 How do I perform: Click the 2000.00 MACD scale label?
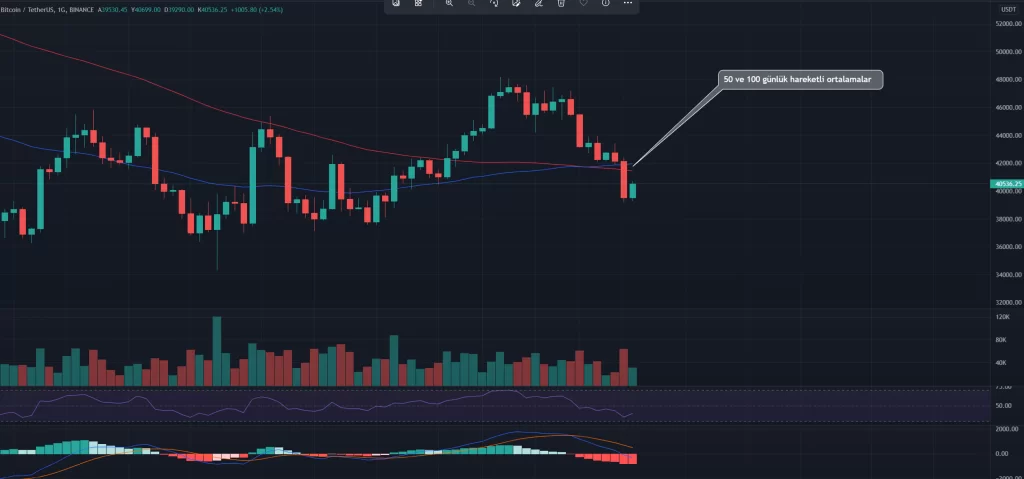[x=1007, y=429]
